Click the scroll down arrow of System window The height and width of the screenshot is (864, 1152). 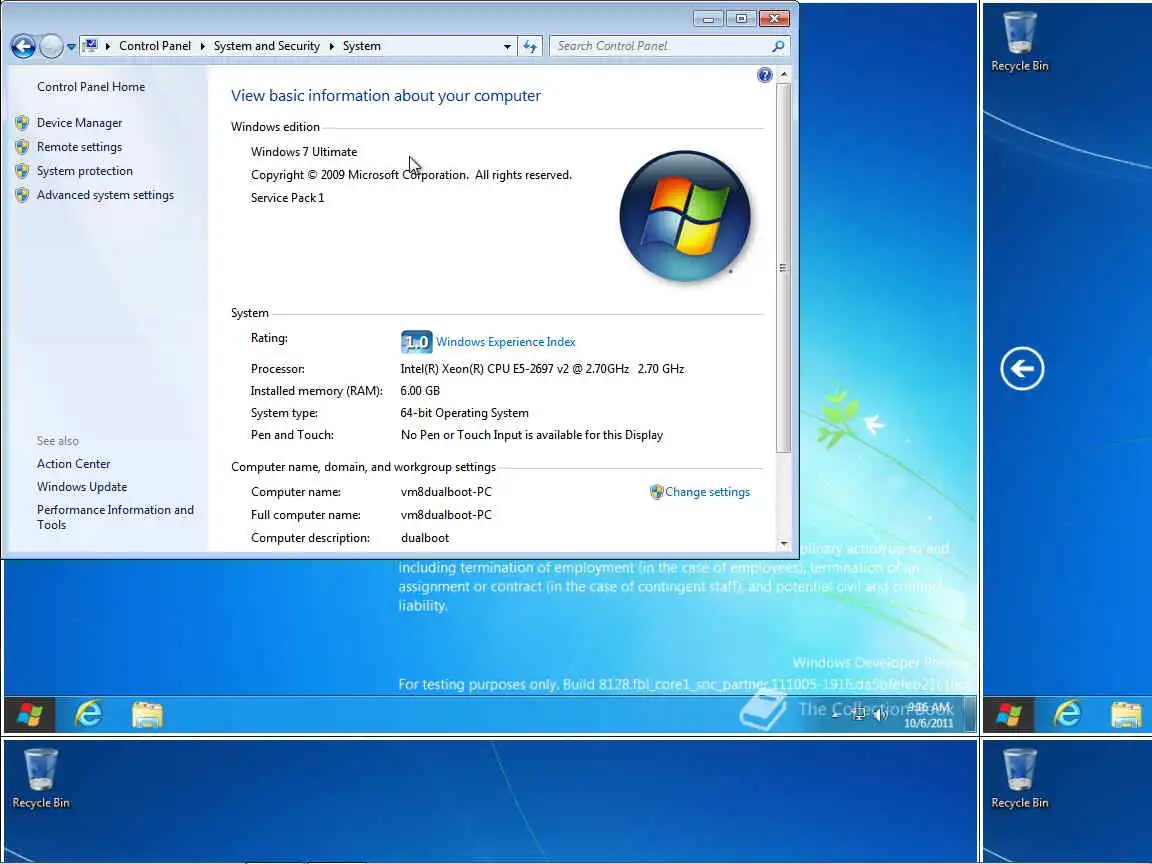pos(784,544)
